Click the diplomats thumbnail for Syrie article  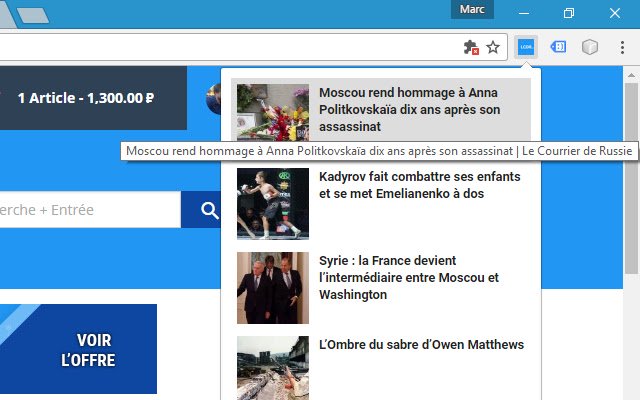pos(273,288)
